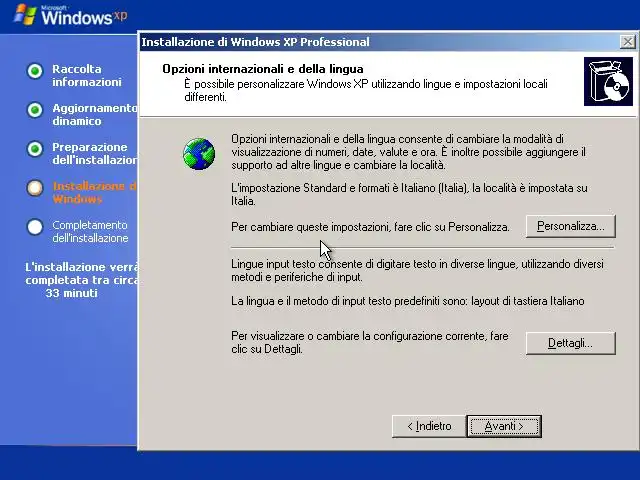This screenshot has width=640, height=480.
Task: Click the Raccolta informazioni step indicator
Action: click(35, 71)
